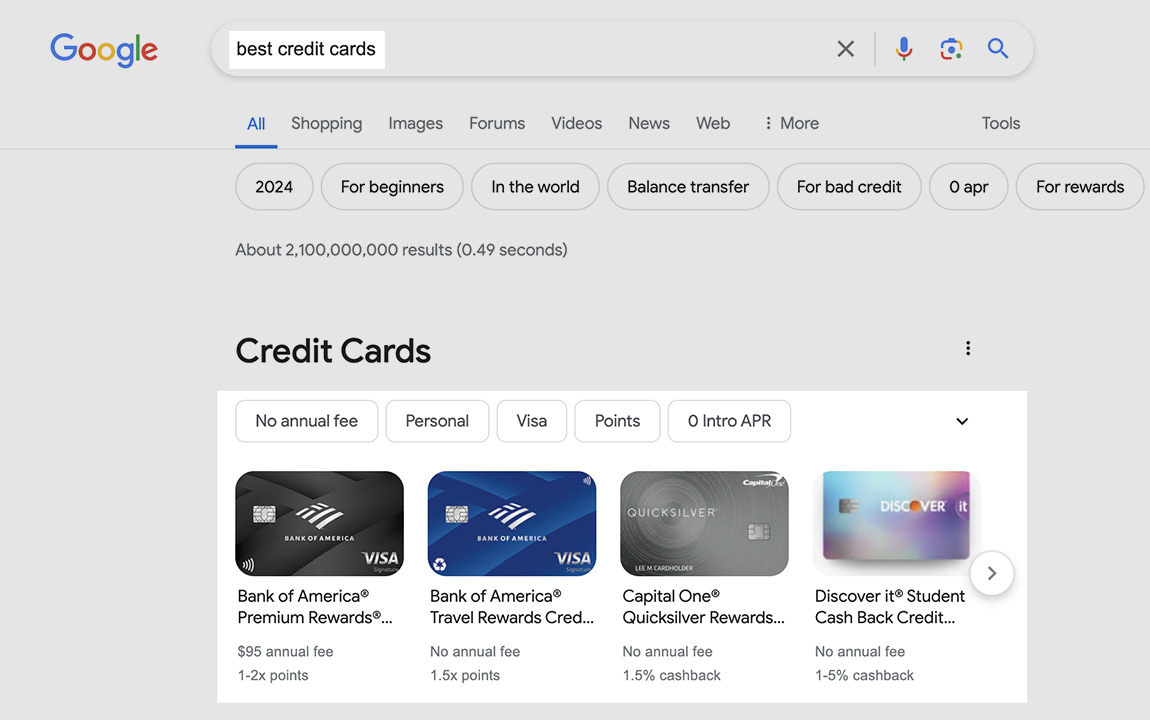Click Bank of America Premium Rewards title
Image resolution: width=1150 pixels, height=720 pixels.
click(x=315, y=607)
